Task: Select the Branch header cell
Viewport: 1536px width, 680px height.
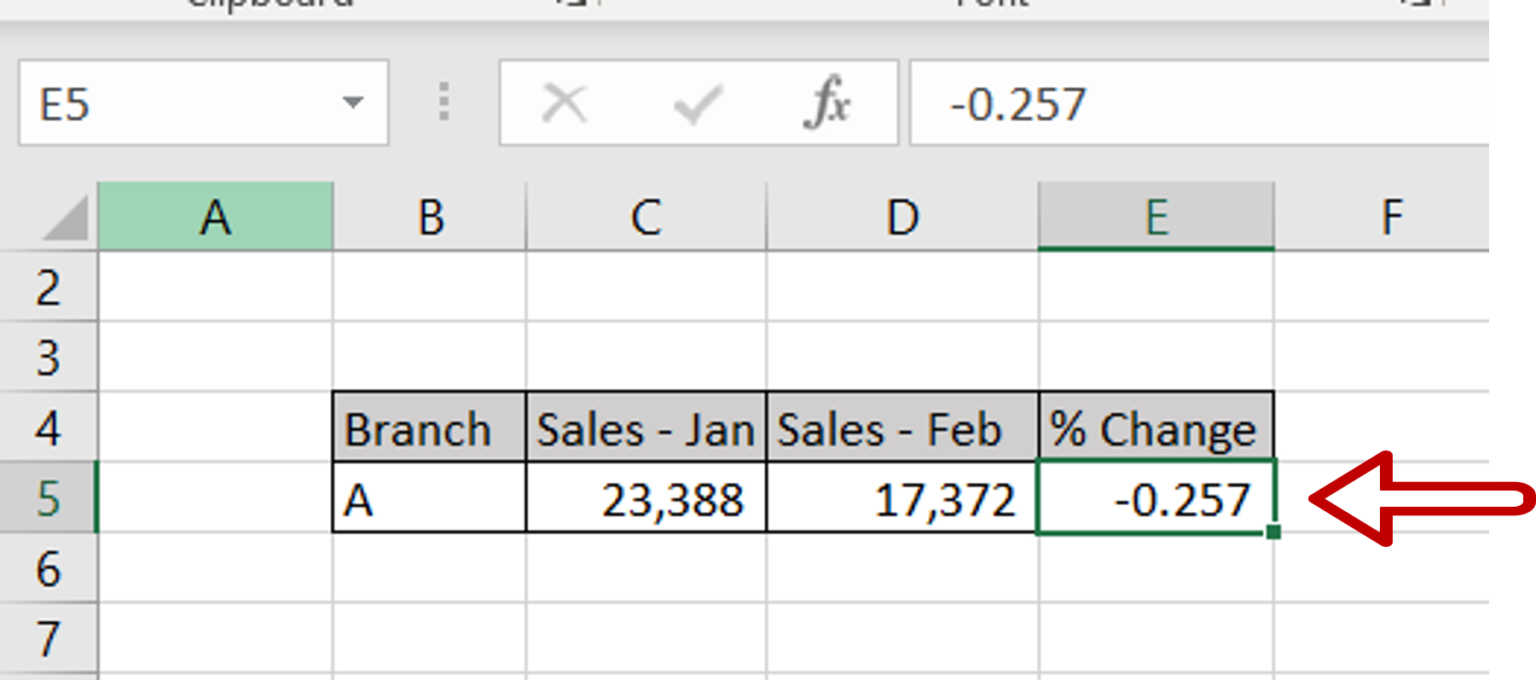Action: pos(428,430)
